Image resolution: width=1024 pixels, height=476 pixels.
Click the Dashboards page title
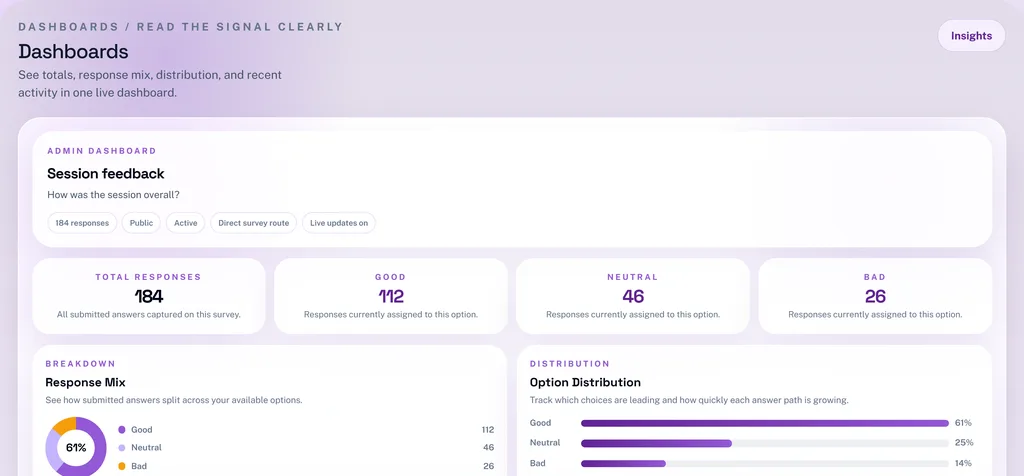[73, 51]
